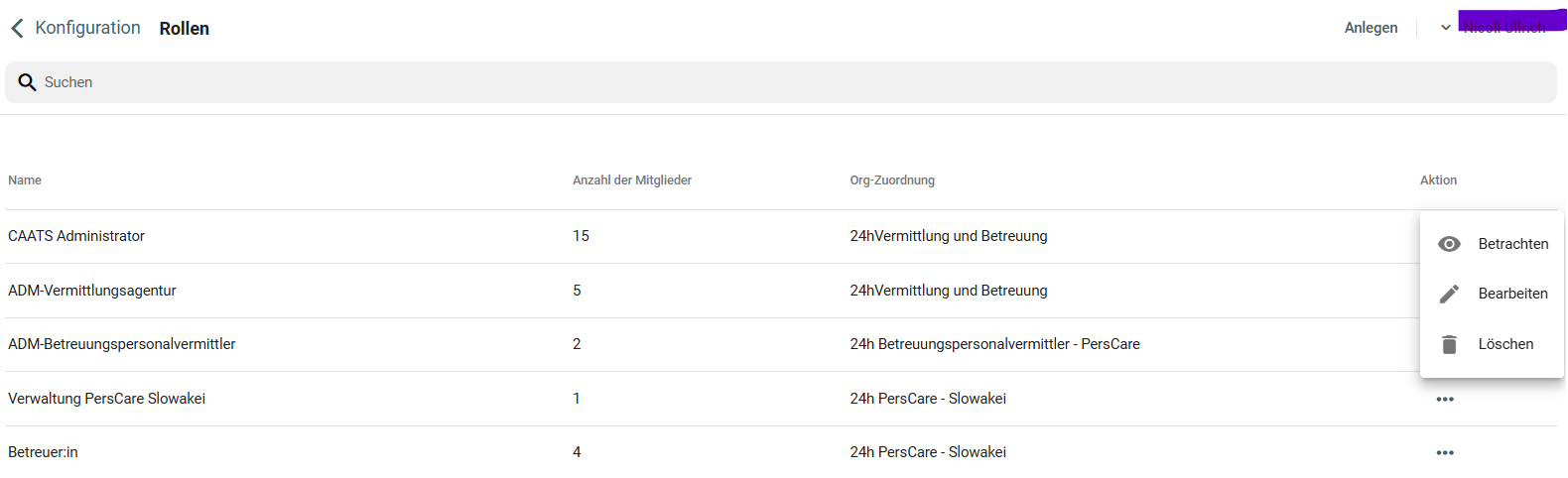
Task: Click the Org-Zuordnung column header
Action: tap(891, 180)
